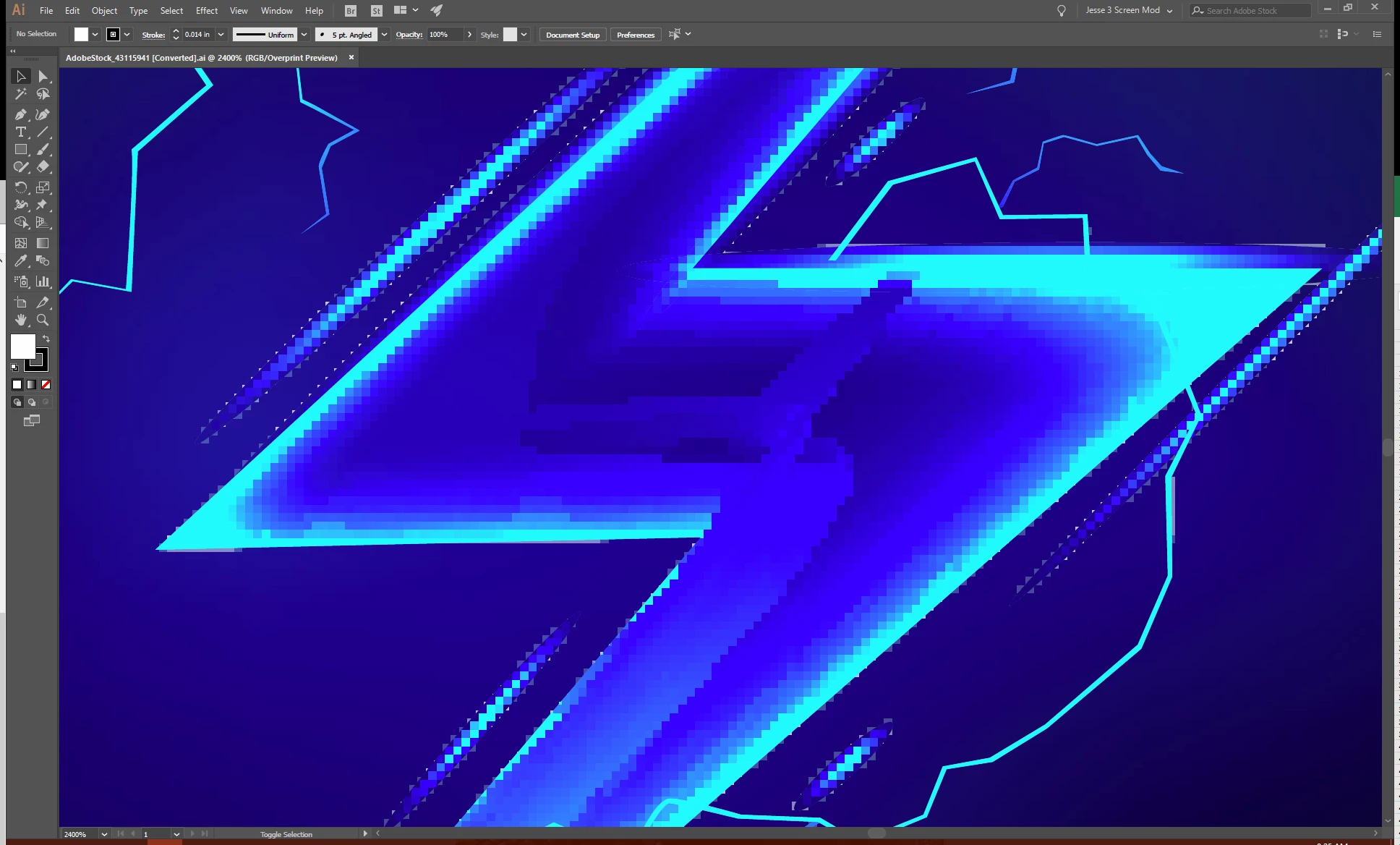
Task: Activate the Eraser tool
Action: [x=43, y=167]
